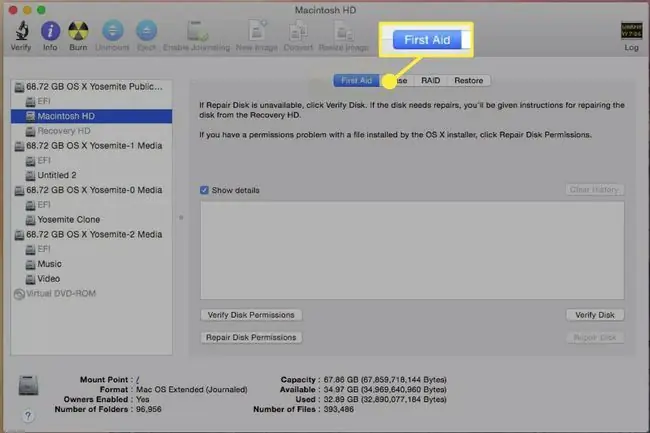The width and height of the screenshot is (650, 433).
Task: Click the Eject toolbar icon
Action: click(147, 31)
